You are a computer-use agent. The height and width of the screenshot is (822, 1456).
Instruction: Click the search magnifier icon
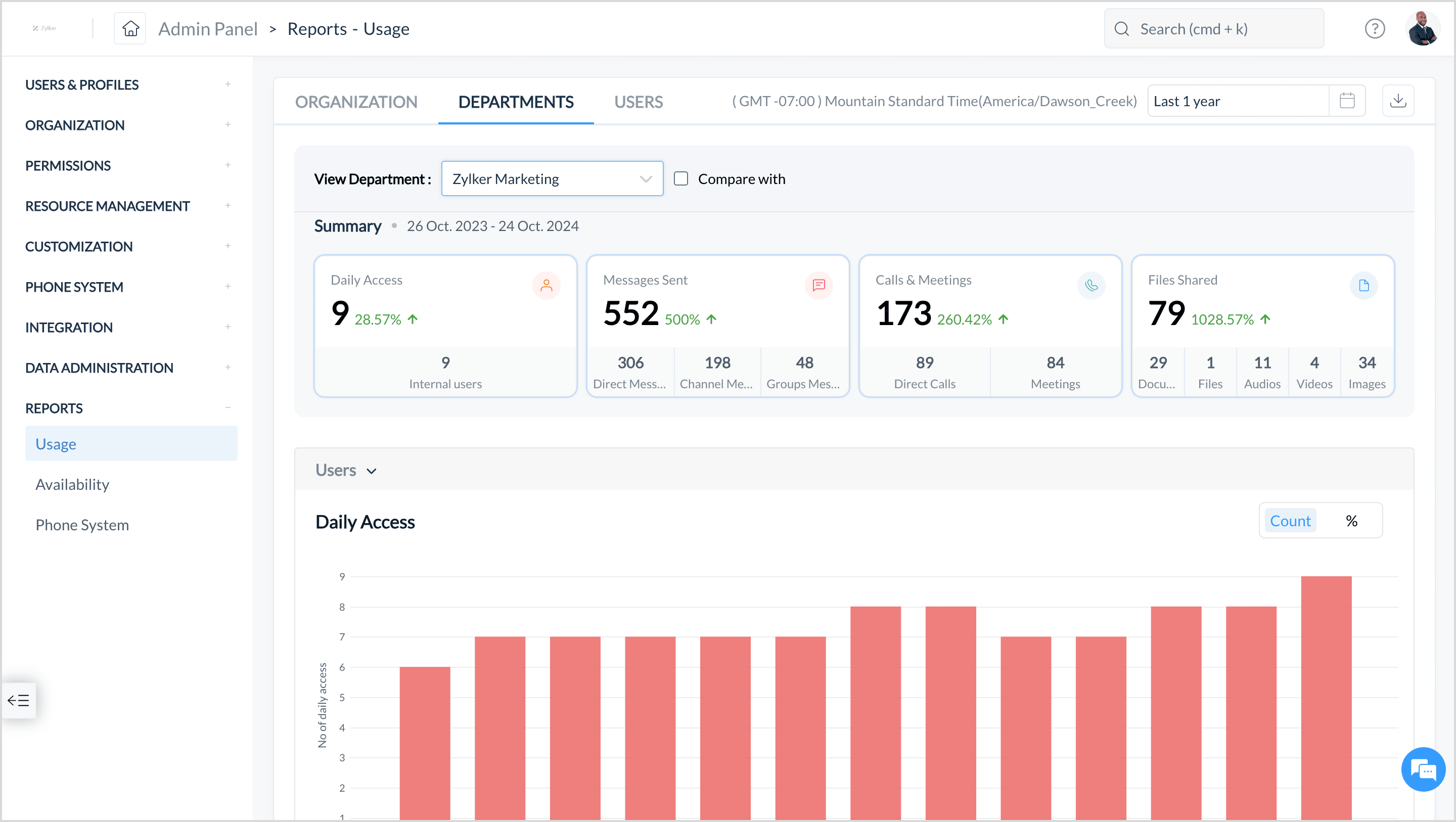coord(1121,29)
